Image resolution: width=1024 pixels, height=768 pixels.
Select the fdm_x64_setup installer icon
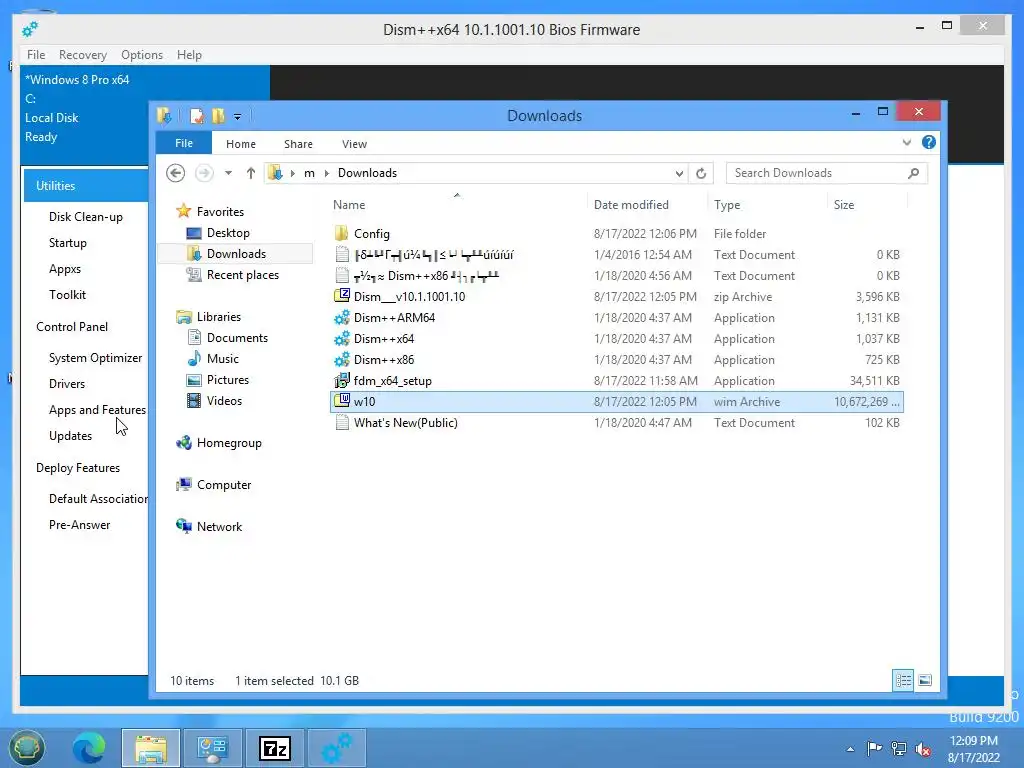click(342, 380)
